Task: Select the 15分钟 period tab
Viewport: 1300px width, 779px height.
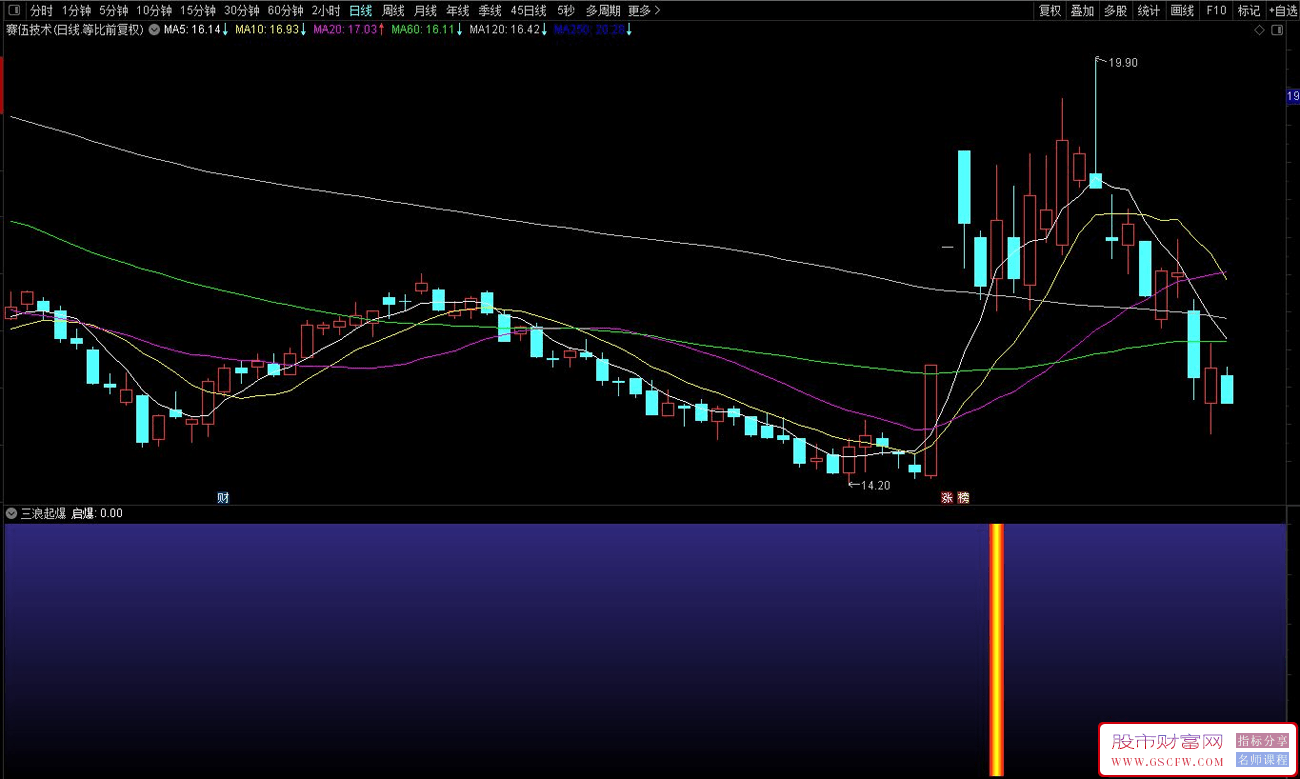Action: click(x=198, y=10)
